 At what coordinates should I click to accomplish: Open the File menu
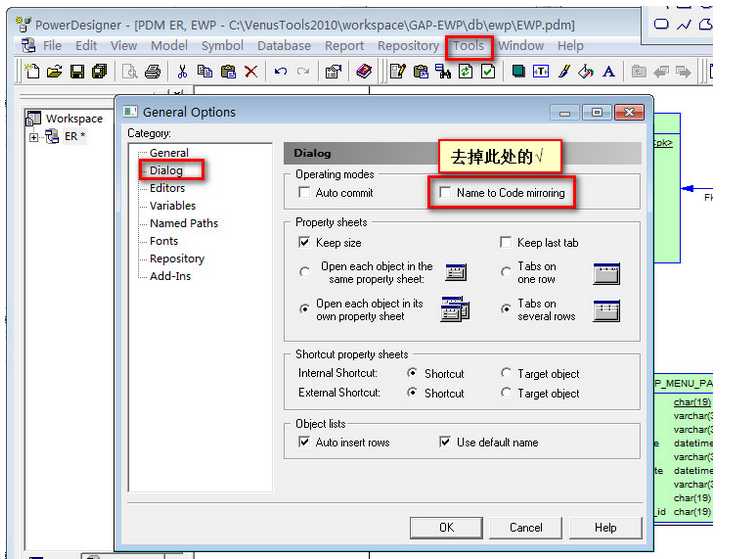tap(52, 46)
